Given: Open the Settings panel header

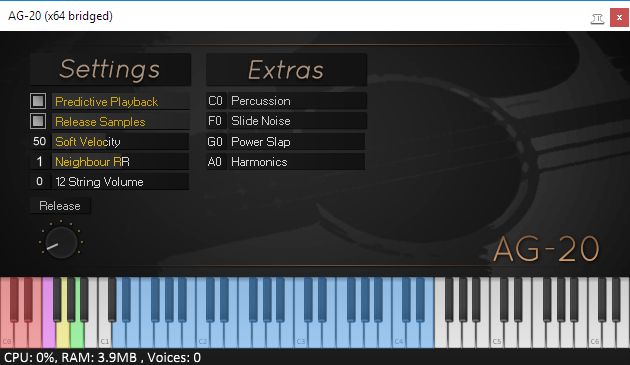Looking at the screenshot, I should (x=110, y=69).
